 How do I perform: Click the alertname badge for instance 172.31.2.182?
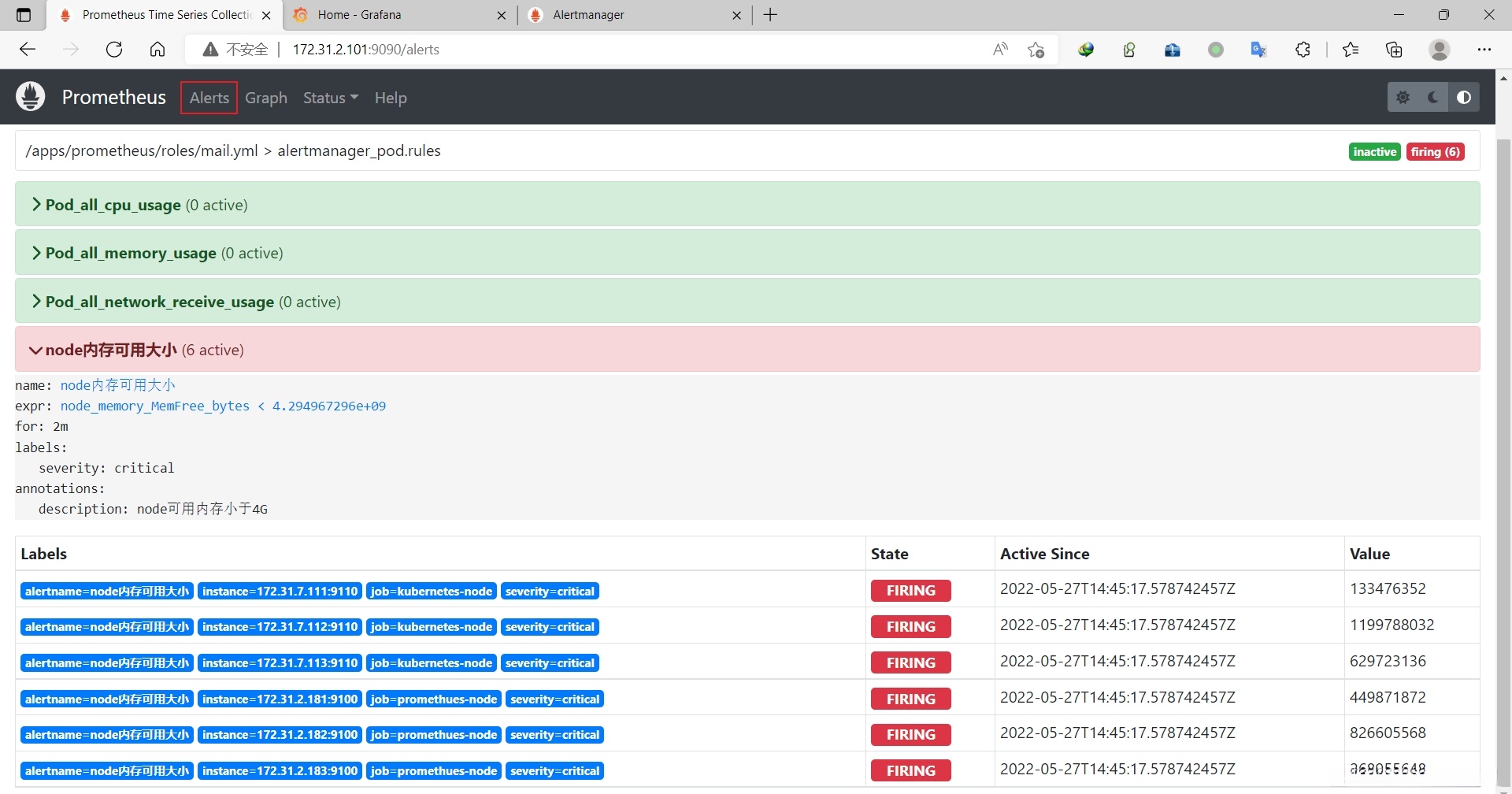[x=107, y=735]
